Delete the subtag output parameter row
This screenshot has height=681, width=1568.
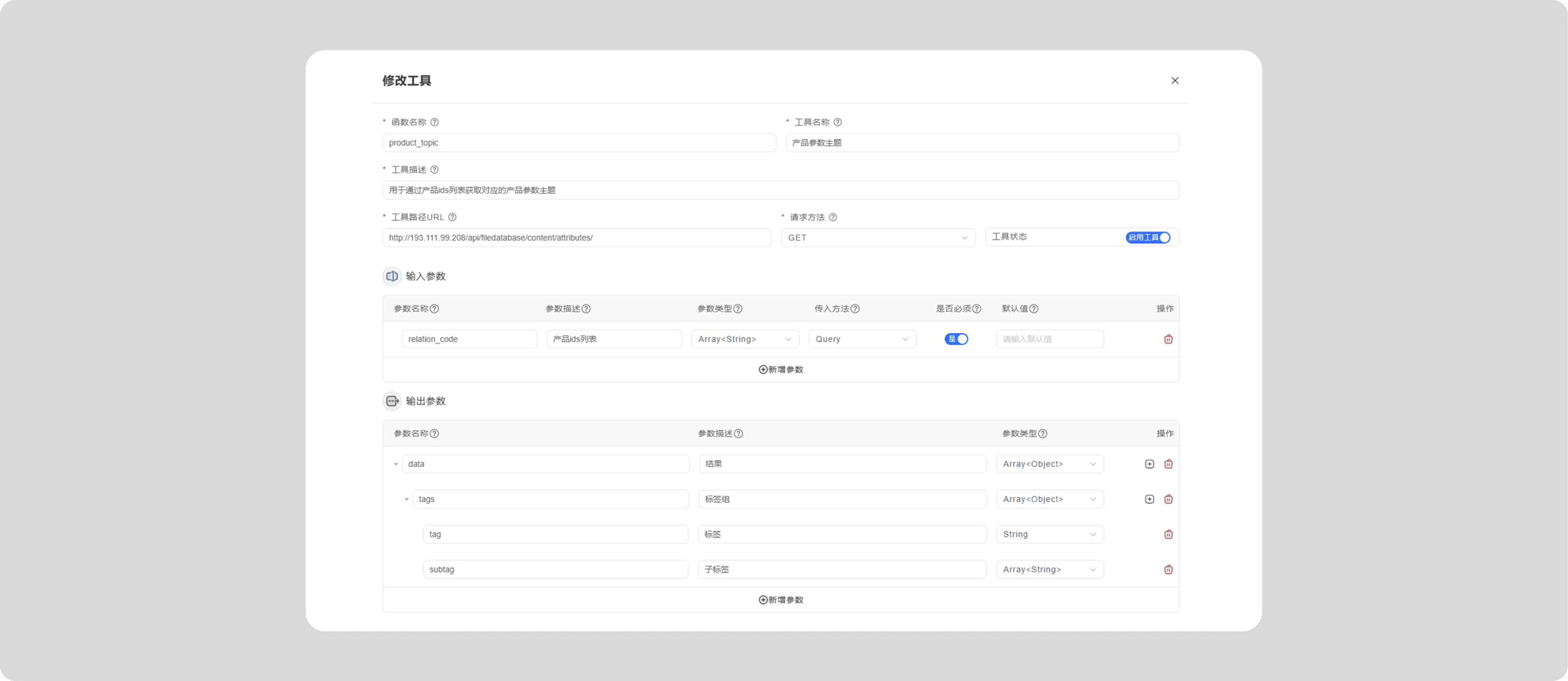point(1168,569)
